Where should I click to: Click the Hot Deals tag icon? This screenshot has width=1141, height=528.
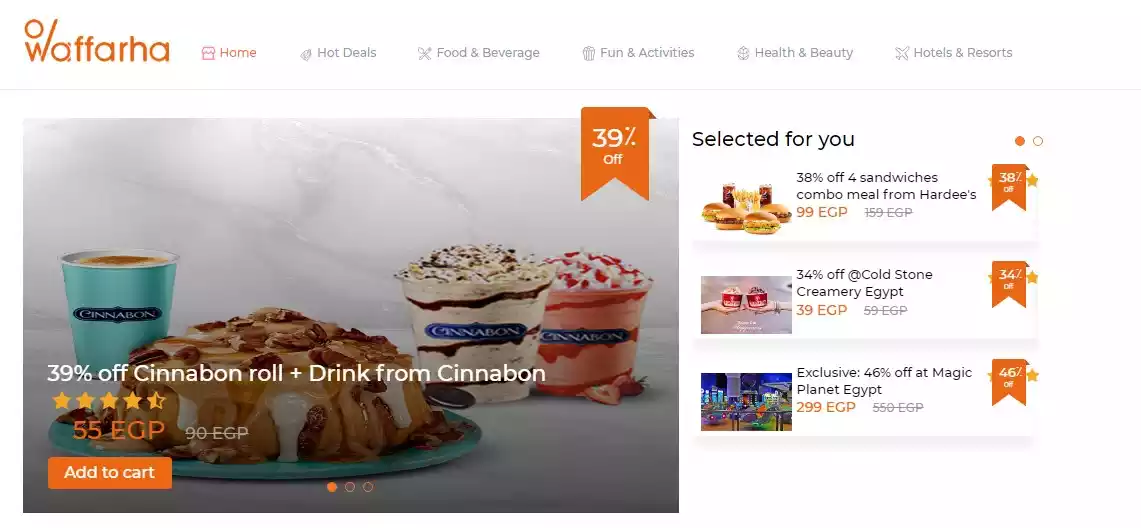click(x=306, y=54)
